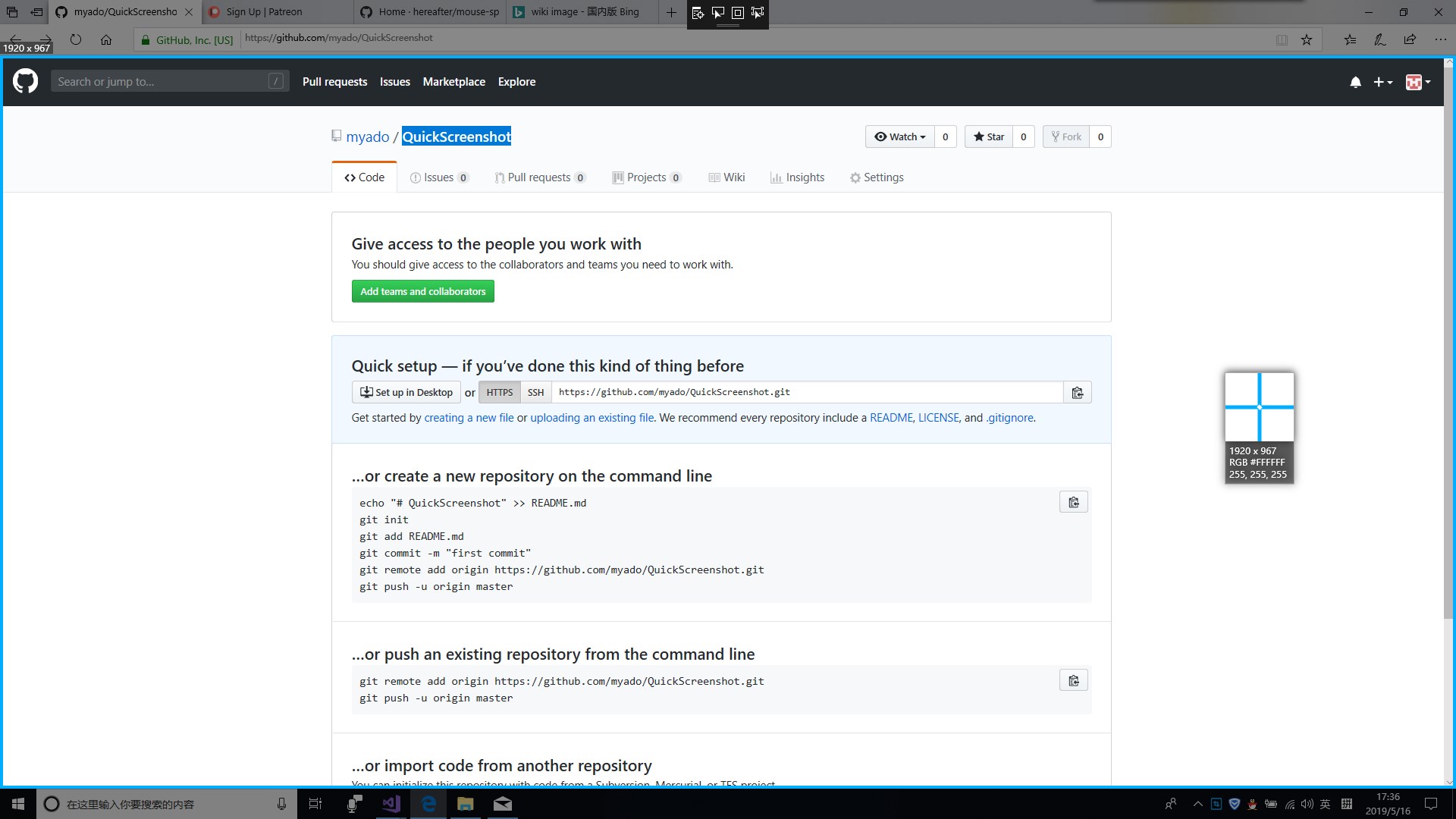Refresh the current browser page
Screen dimensions: 1456x819
pos(76,39)
